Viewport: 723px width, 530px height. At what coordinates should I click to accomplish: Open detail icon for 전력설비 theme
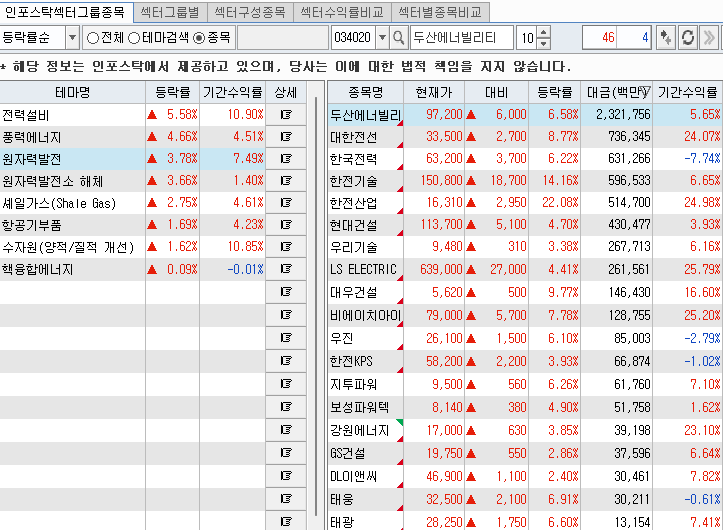[x=286, y=114]
